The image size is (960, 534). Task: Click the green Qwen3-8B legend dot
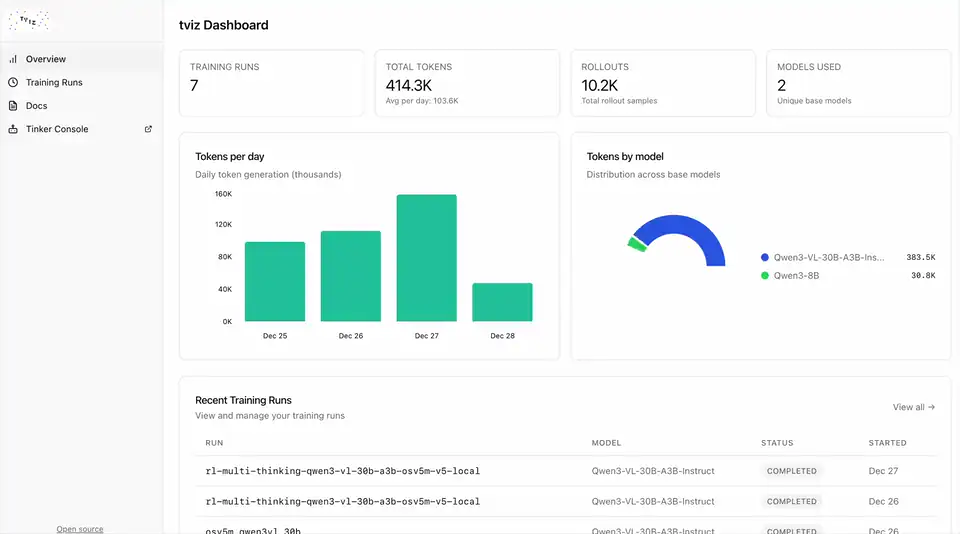[x=765, y=276]
